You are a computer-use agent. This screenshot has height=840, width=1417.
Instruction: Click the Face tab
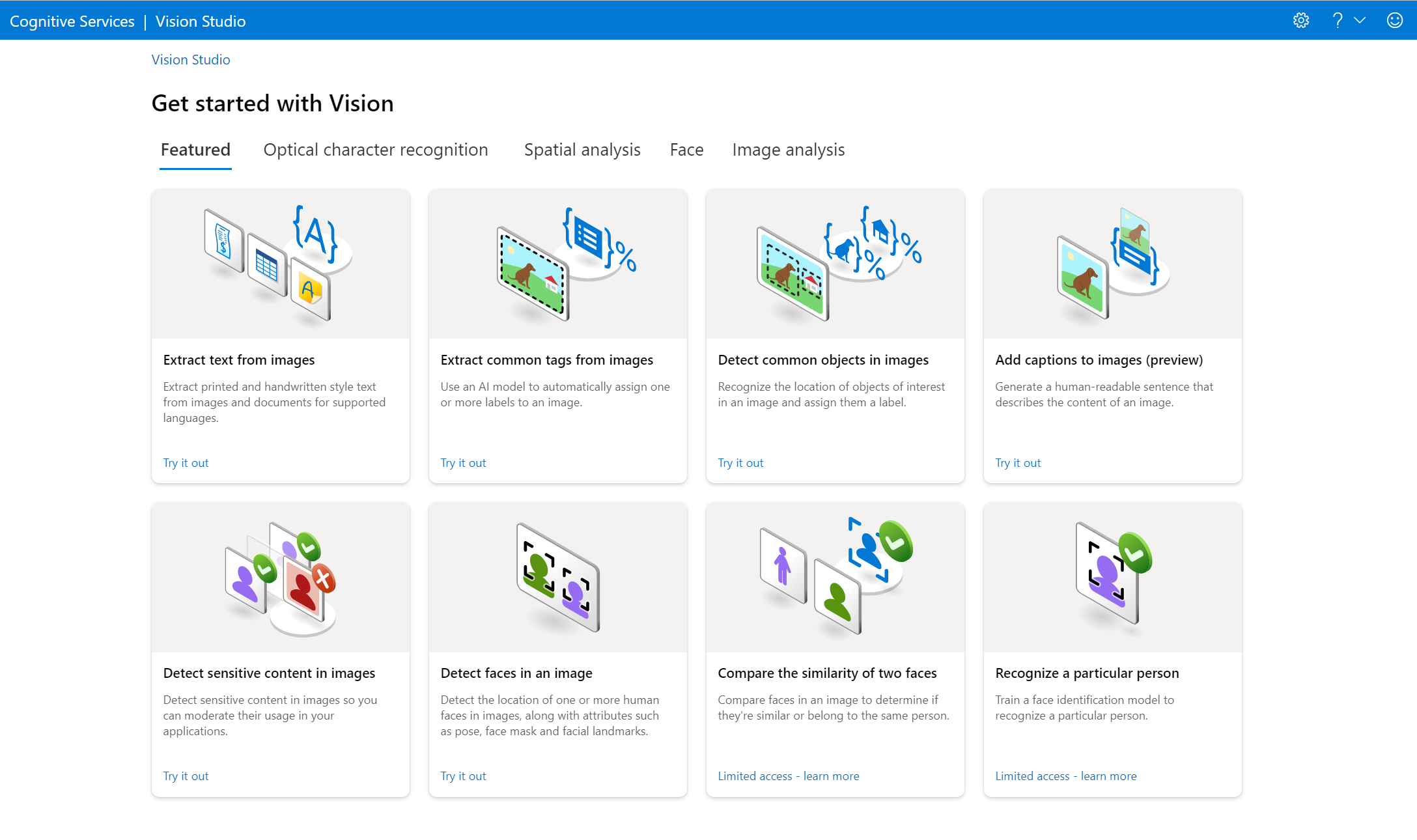(686, 149)
